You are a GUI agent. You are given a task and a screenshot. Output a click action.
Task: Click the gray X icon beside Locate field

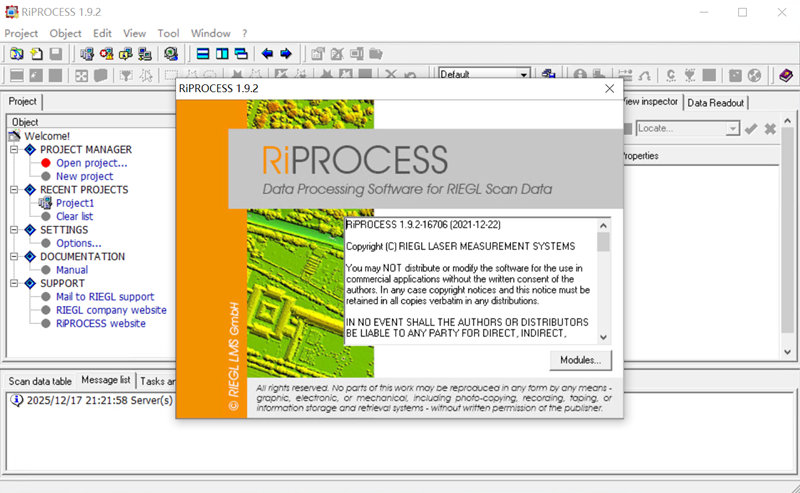(770, 129)
